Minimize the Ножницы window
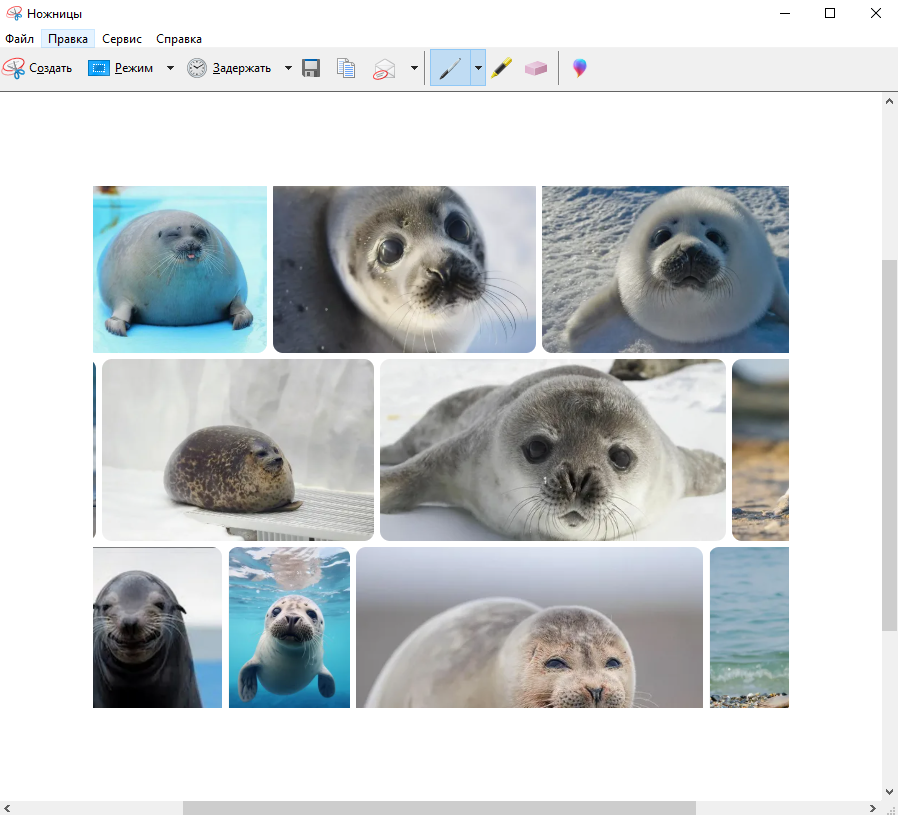 click(x=785, y=13)
